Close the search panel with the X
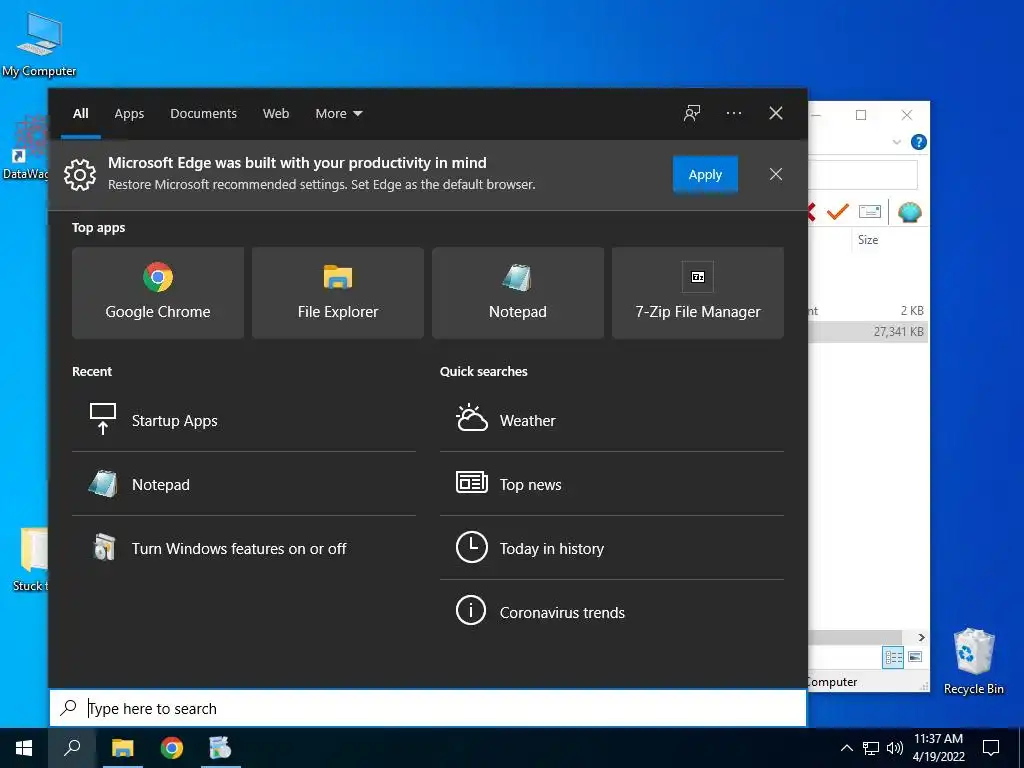 point(776,113)
